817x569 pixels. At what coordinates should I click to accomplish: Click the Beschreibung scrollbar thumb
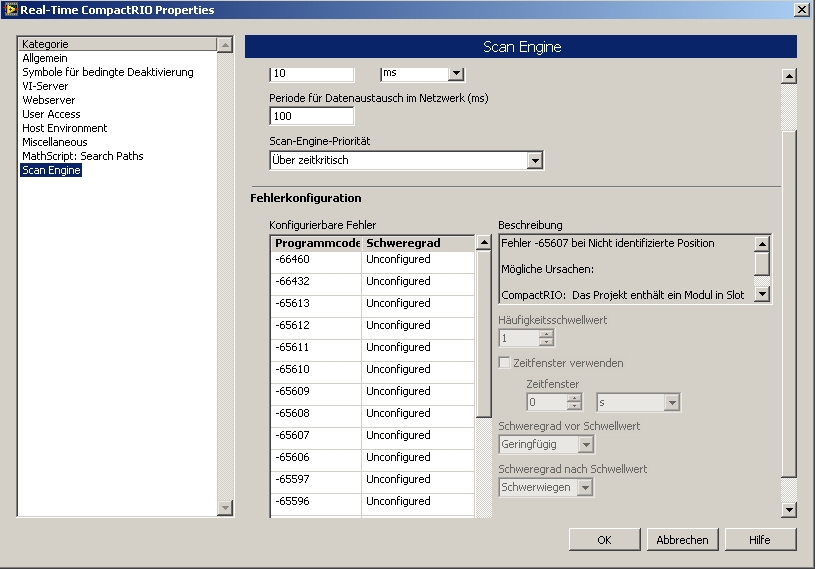click(x=762, y=263)
